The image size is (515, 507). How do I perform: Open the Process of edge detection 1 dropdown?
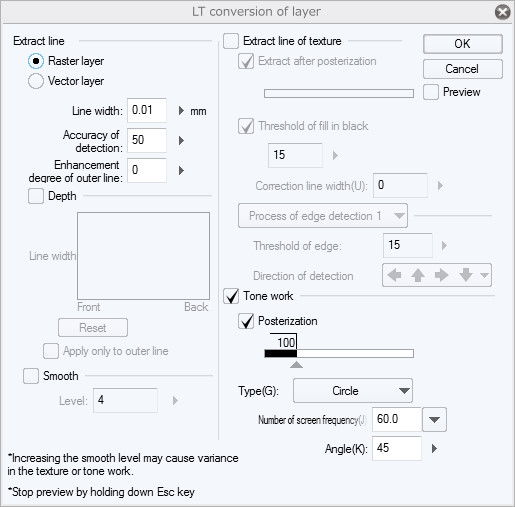[x=323, y=216]
